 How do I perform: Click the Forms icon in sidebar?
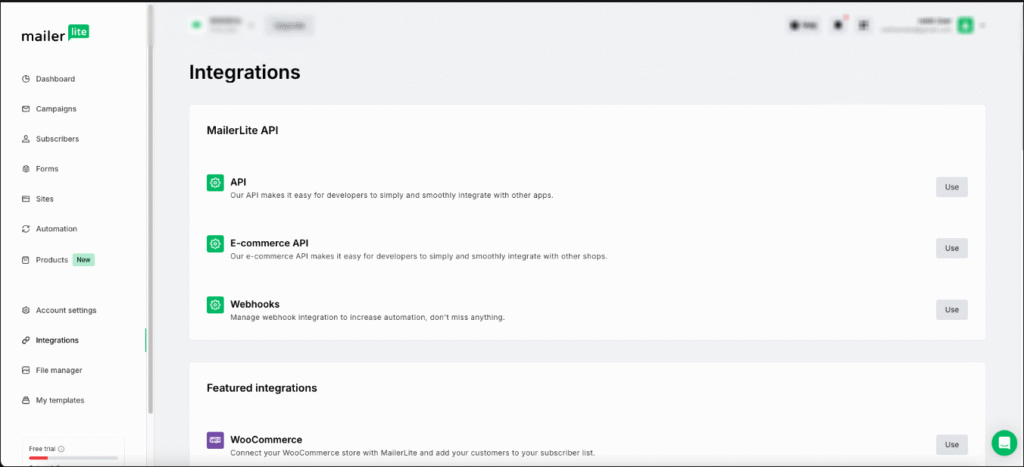(x=26, y=169)
